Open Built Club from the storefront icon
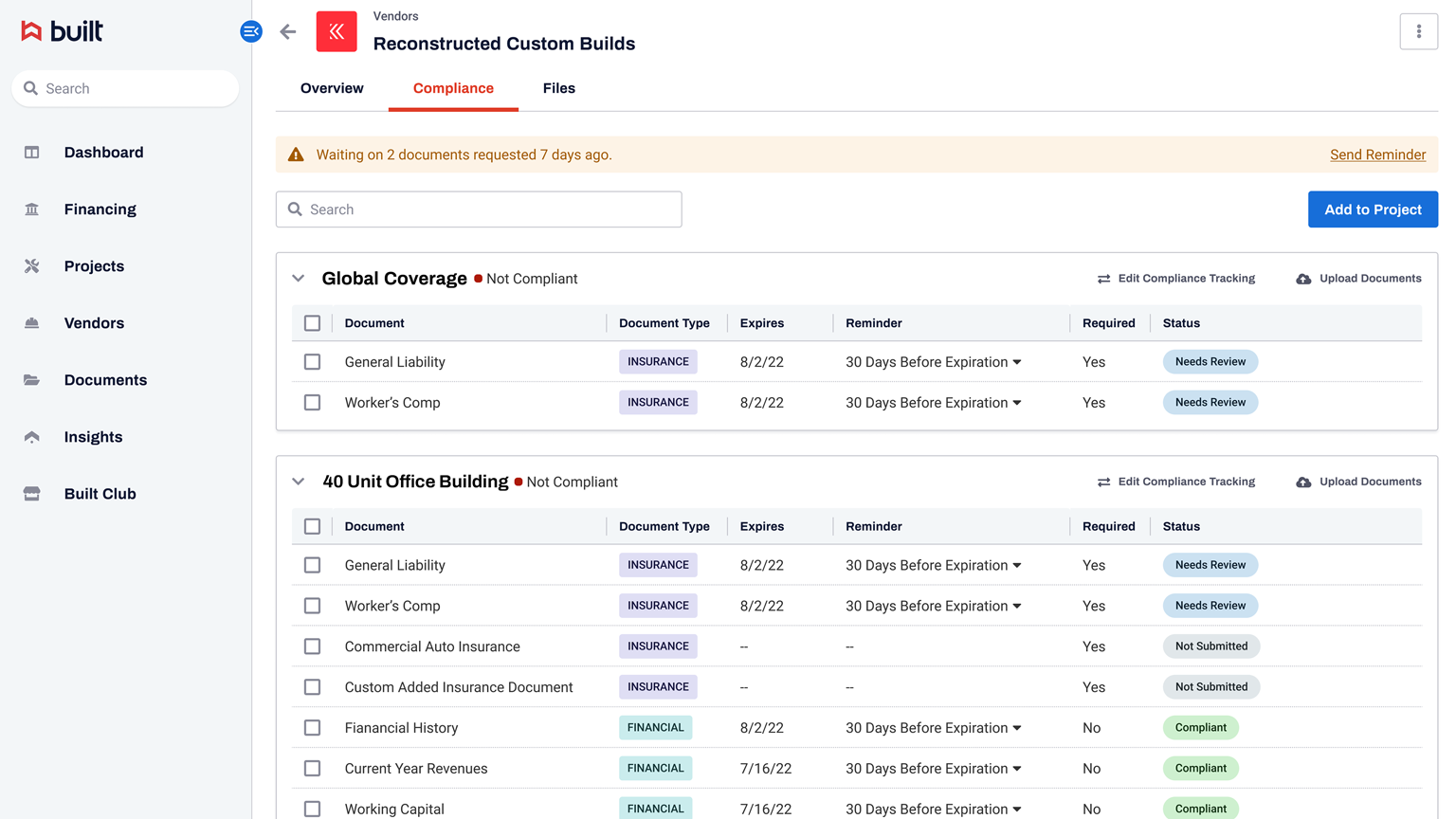 32,494
